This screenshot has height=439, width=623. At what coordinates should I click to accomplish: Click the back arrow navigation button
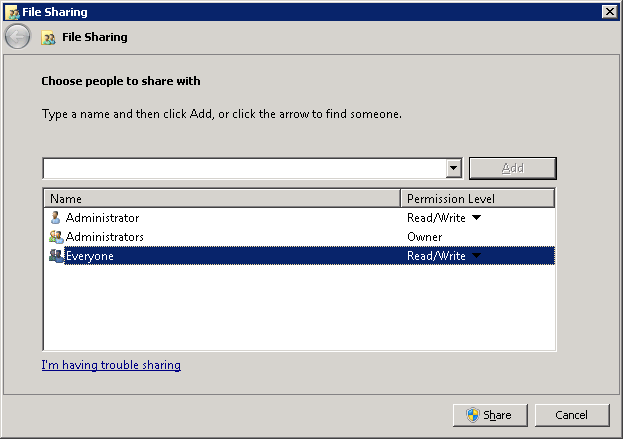click(x=17, y=37)
